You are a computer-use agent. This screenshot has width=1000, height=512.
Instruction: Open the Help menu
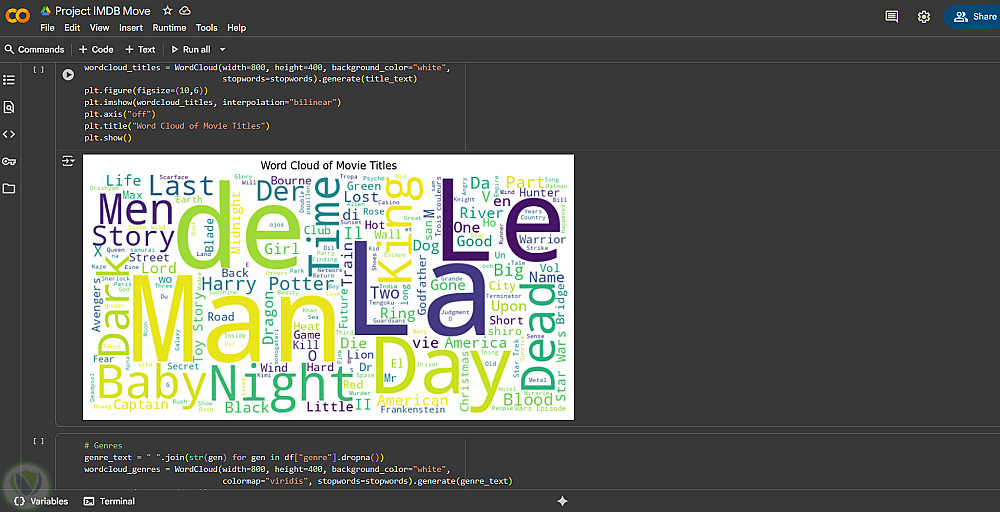pyautogui.click(x=237, y=28)
